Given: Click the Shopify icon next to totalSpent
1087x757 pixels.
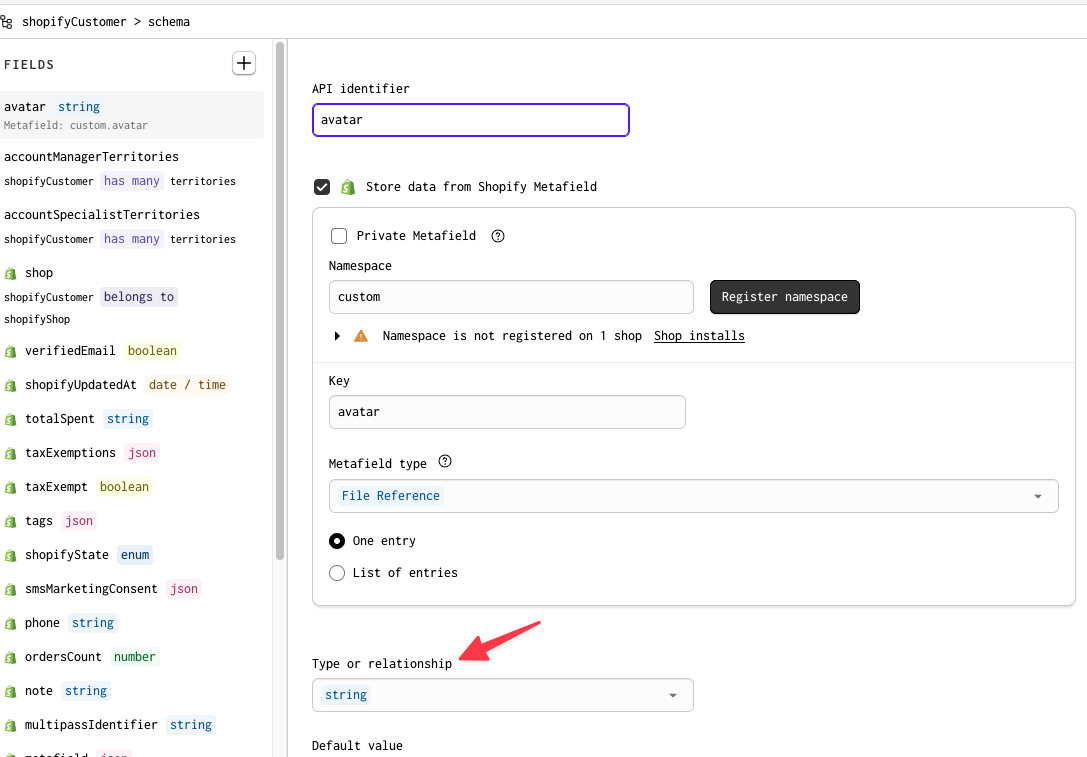Looking at the screenshot, I should (10, 420).
